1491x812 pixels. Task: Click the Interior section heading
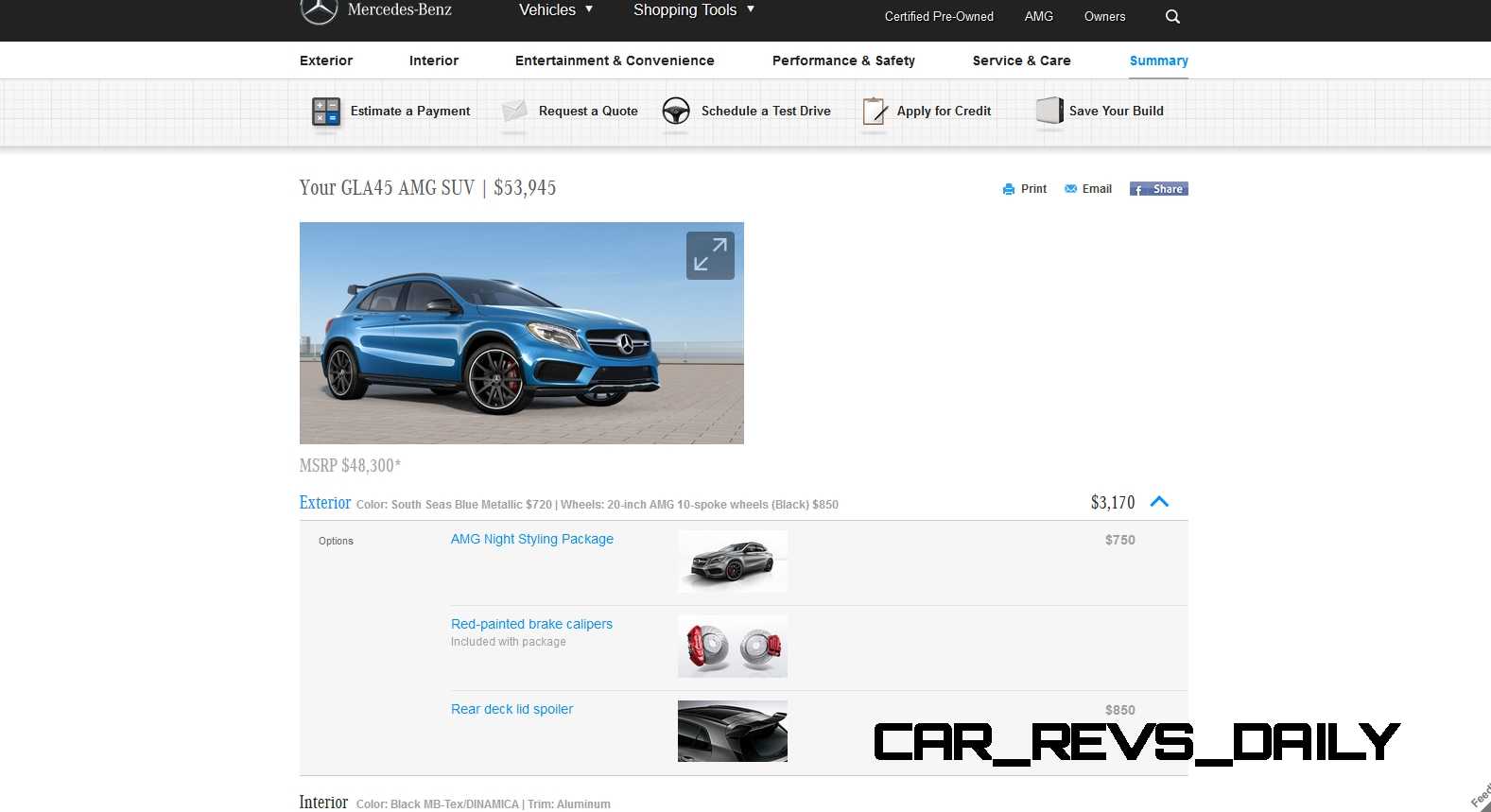point(323,803)
